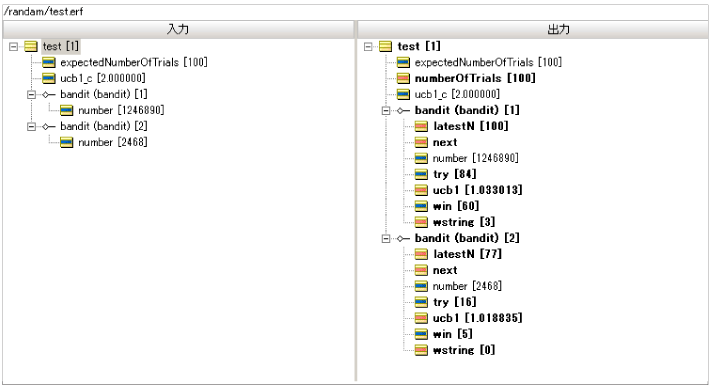Image resolution: width=710 pixels, height=389 pixels.
Task: Select bandit (bandit) [2] in input tree
Action: tap(104, 126)
